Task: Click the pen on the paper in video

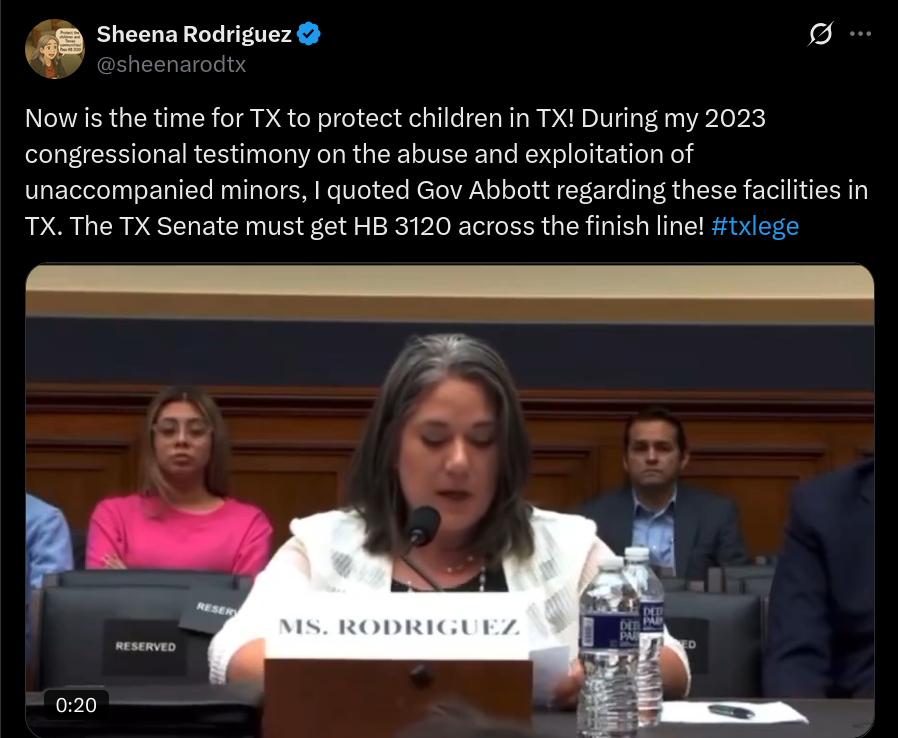Action: pyautogui.click(x=731, y=712)
